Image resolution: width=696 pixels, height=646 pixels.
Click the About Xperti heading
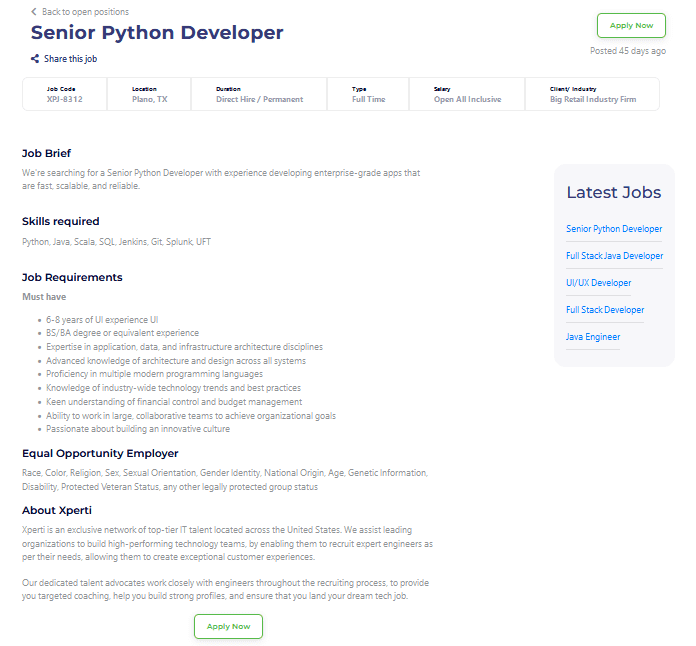pos(57,511)
